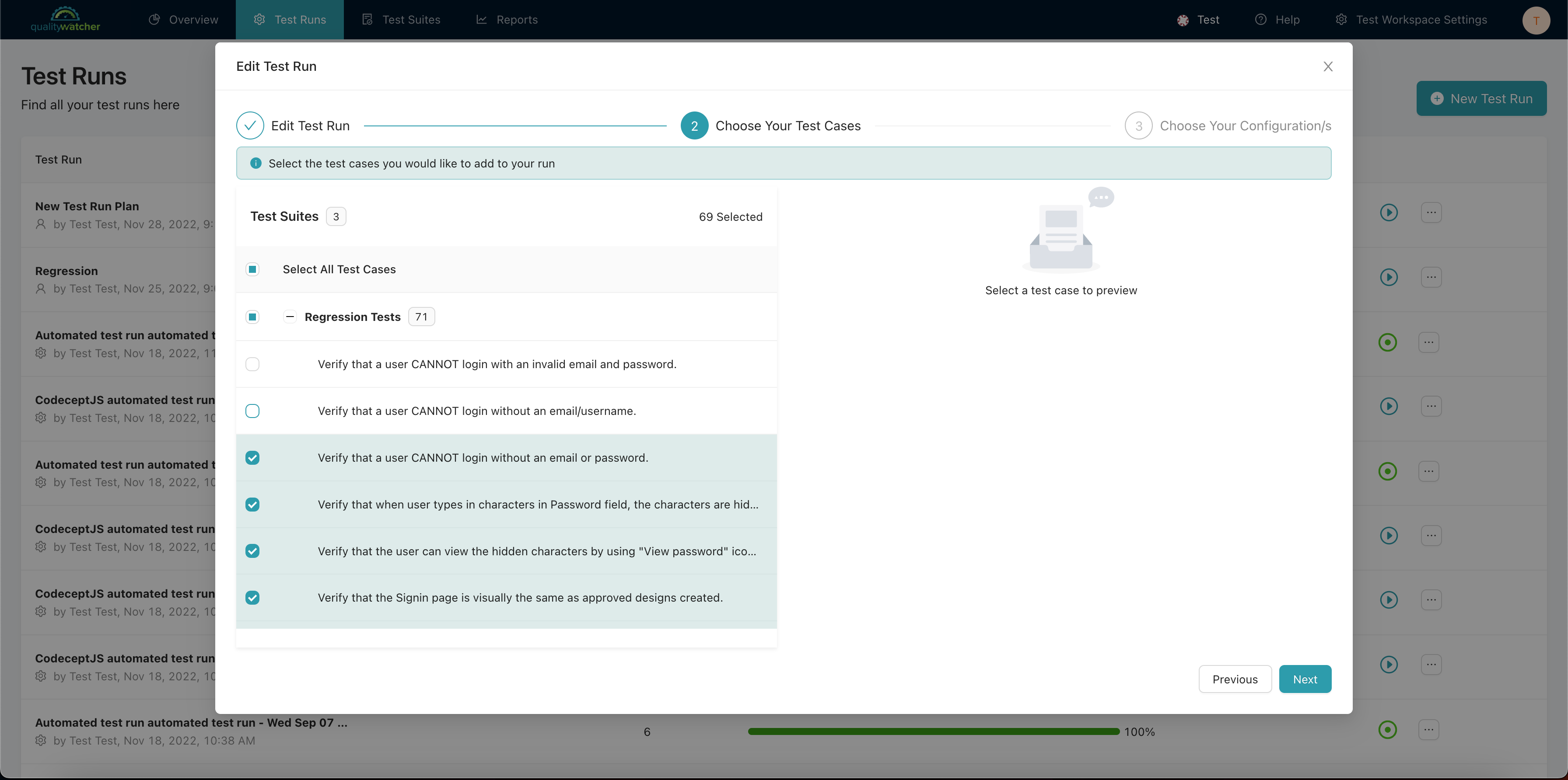Click the info icon in the banner
Viewport: 1568px width, 780px height.
click(x=255, y=163)
